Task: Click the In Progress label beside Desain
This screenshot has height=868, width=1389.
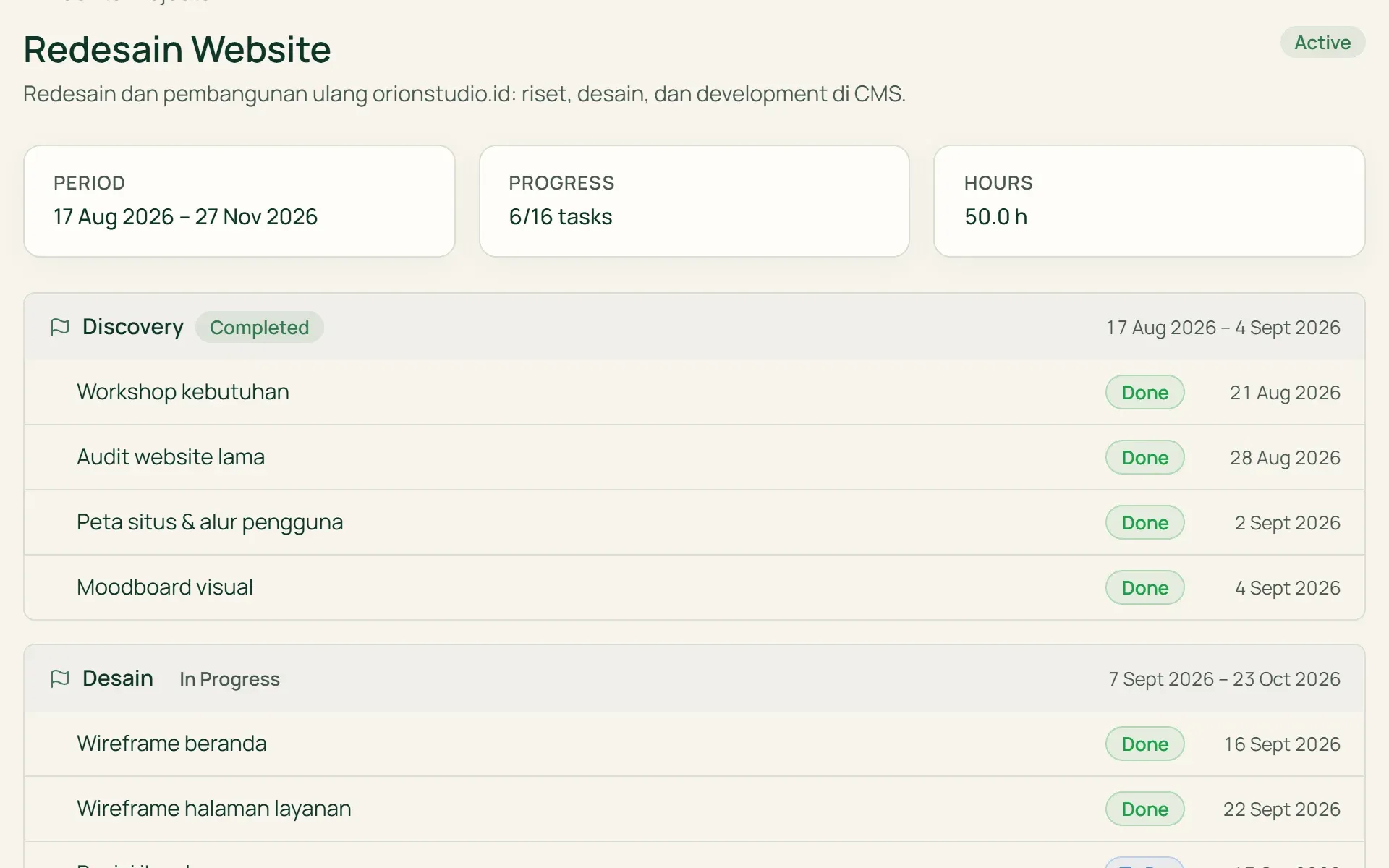Action: pyautogui.click(x=229, y=679)
